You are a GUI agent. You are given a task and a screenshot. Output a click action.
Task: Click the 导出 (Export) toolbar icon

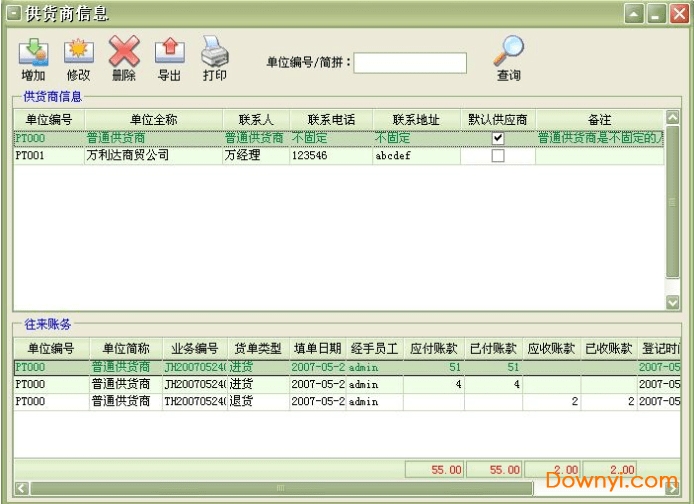pyautogui.click(x=169, y=52)
